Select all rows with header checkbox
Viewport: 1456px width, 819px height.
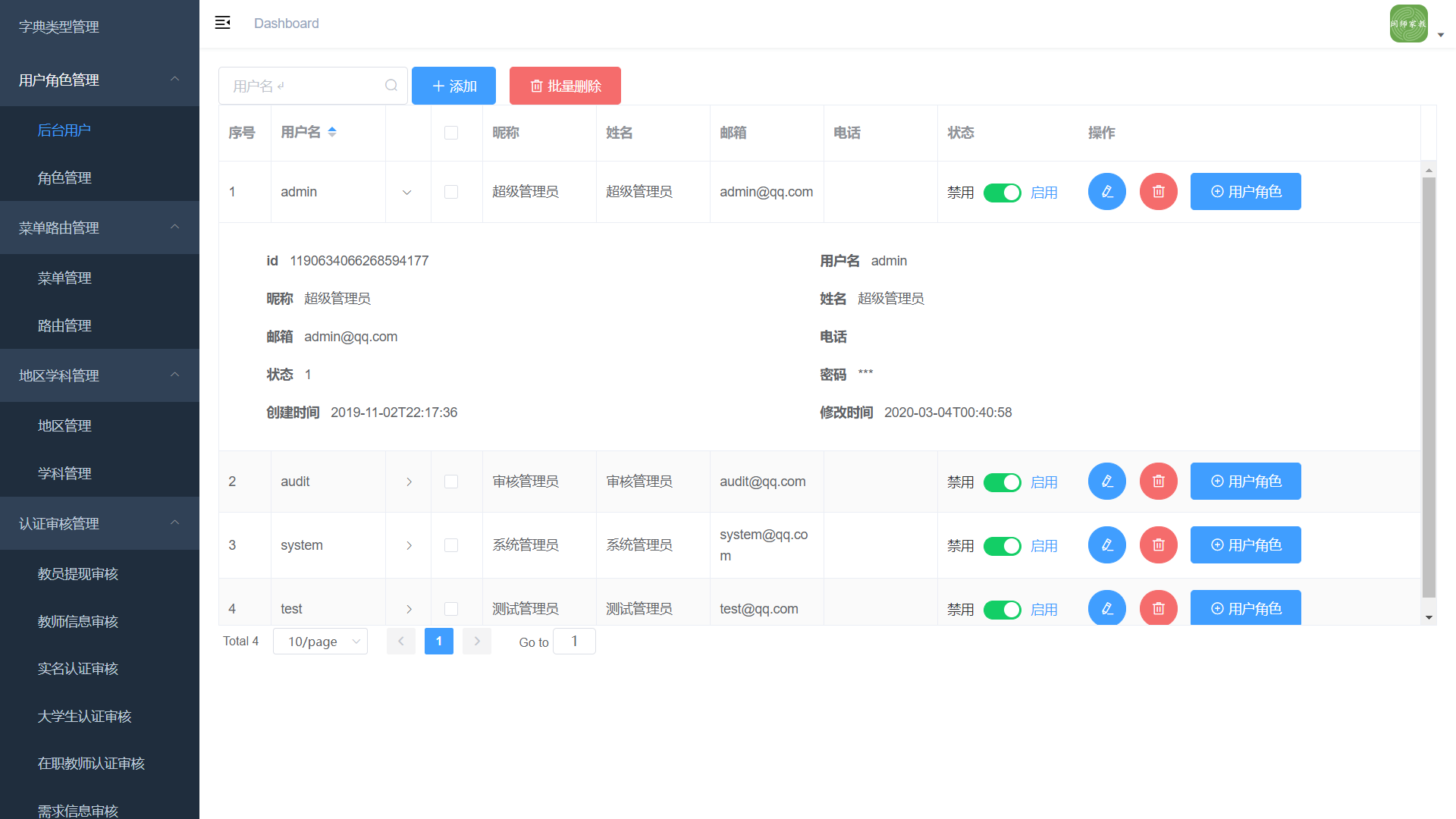click(451, 133)
